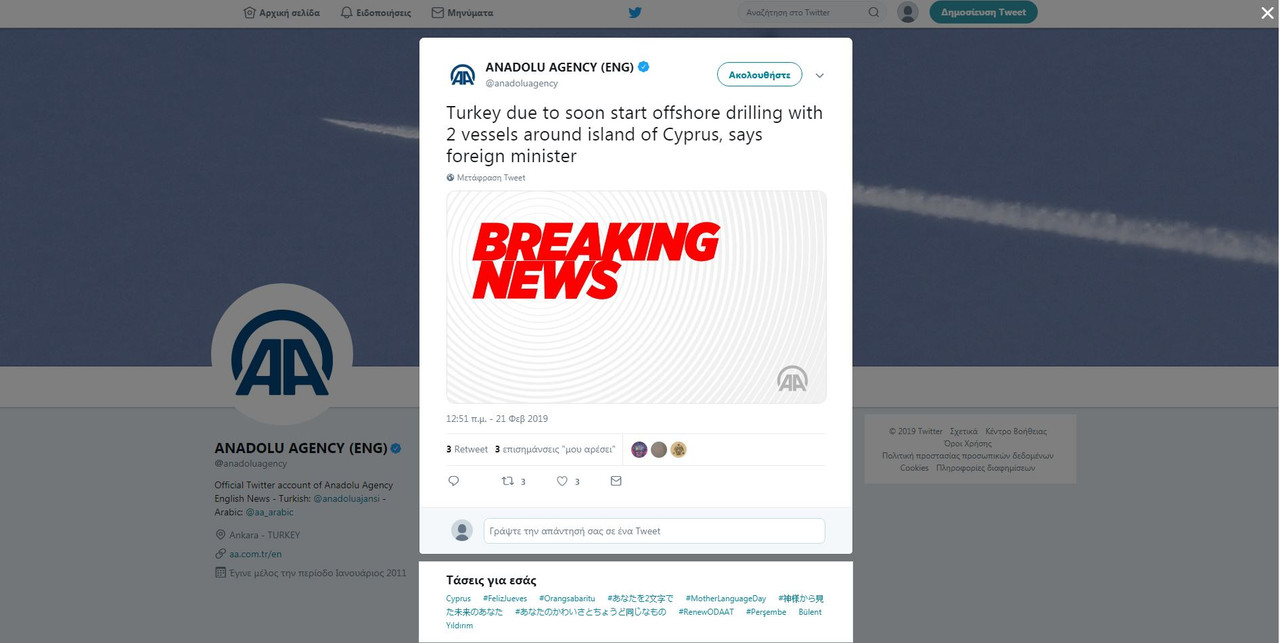The width and height of the screenshot is (1280, 643).
Task: Click the reply speech bubble icon
Action: (x=453, y=481)
